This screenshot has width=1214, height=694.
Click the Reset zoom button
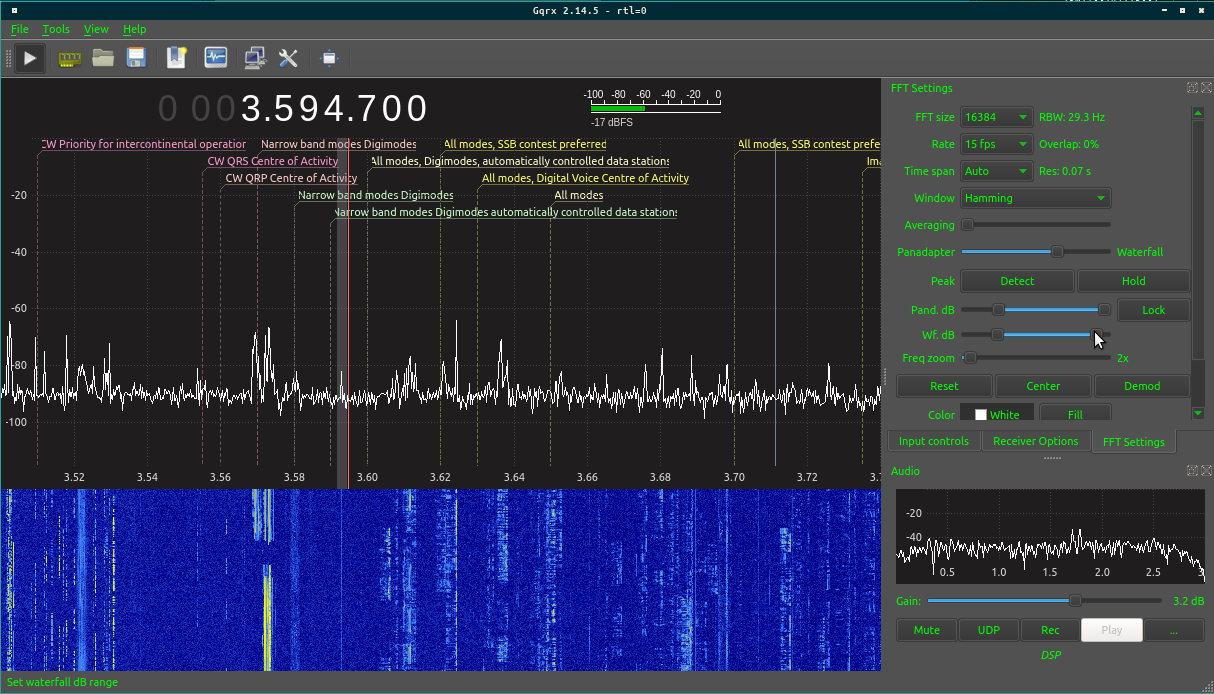(944, 386)
